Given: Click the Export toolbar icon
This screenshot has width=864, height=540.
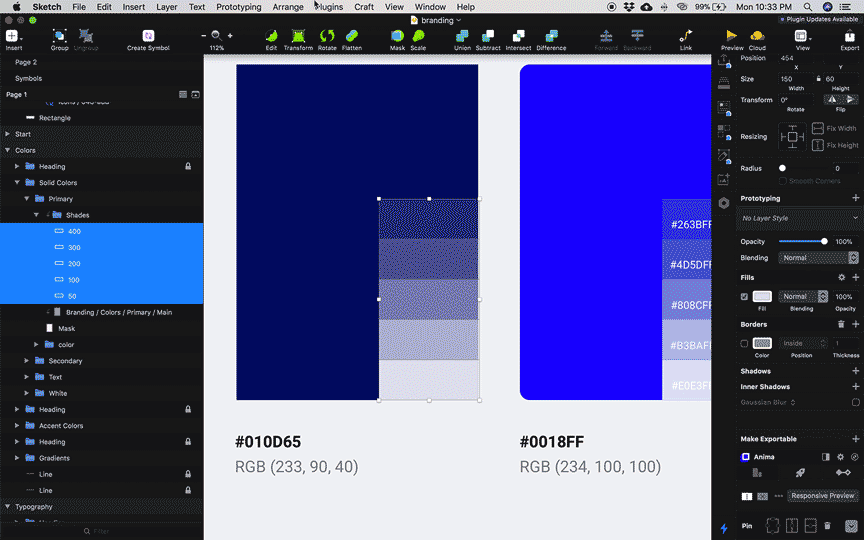Looking at the screenshot, I should (x=849, y=36).
